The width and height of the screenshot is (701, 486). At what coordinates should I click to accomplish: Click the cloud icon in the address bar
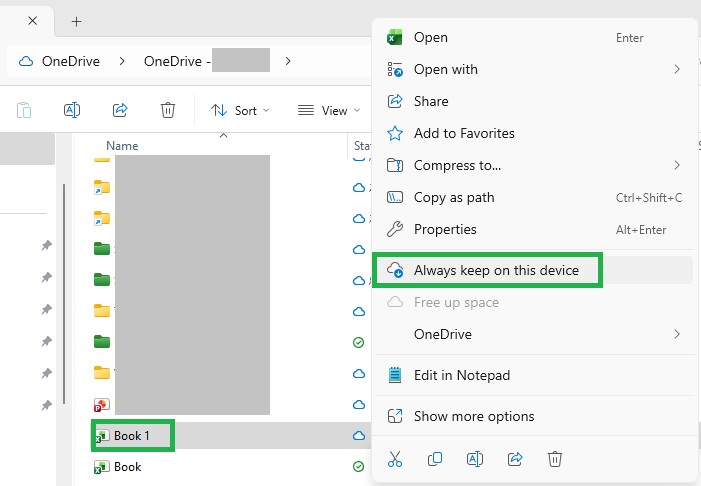[x=26, y=61]
